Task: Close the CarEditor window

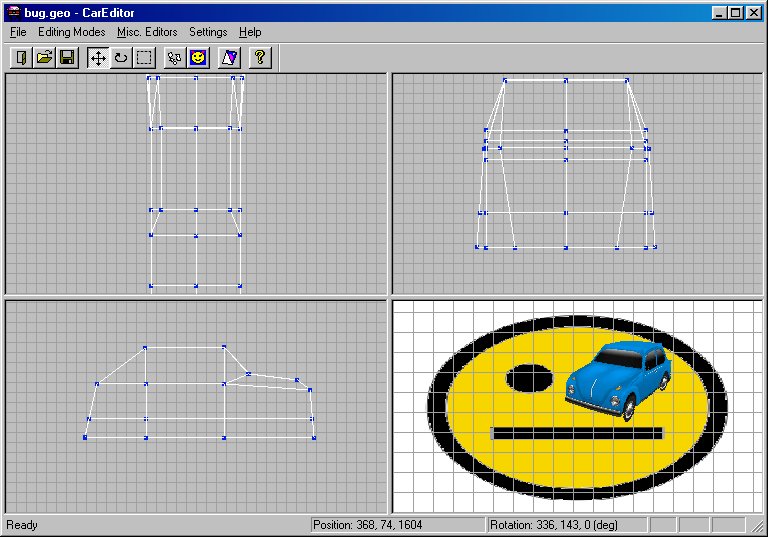Action: (754, 13)
